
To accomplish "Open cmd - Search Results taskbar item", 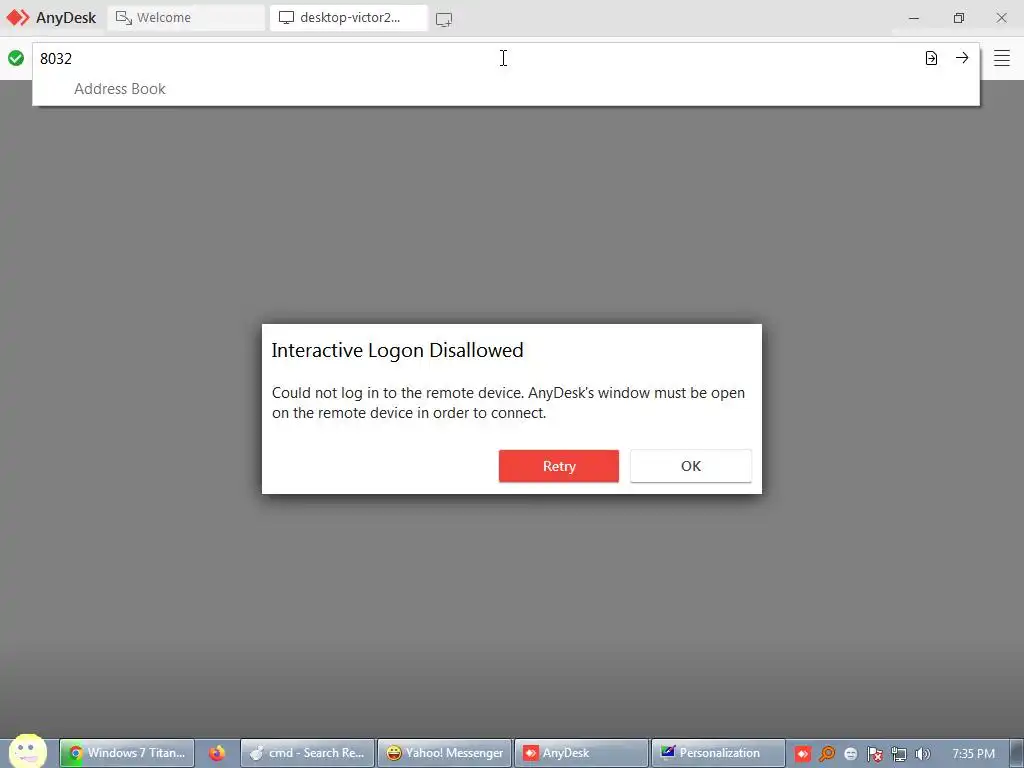I will [308, 753].
